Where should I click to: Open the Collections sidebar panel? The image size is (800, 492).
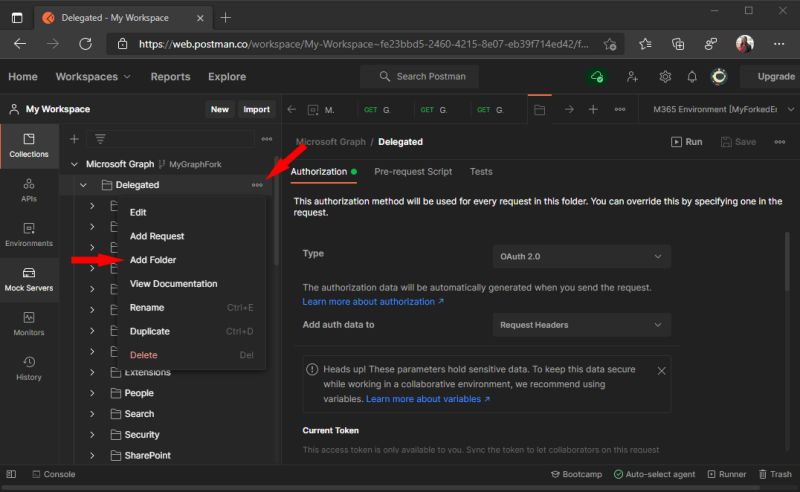[x=29, y=146]
